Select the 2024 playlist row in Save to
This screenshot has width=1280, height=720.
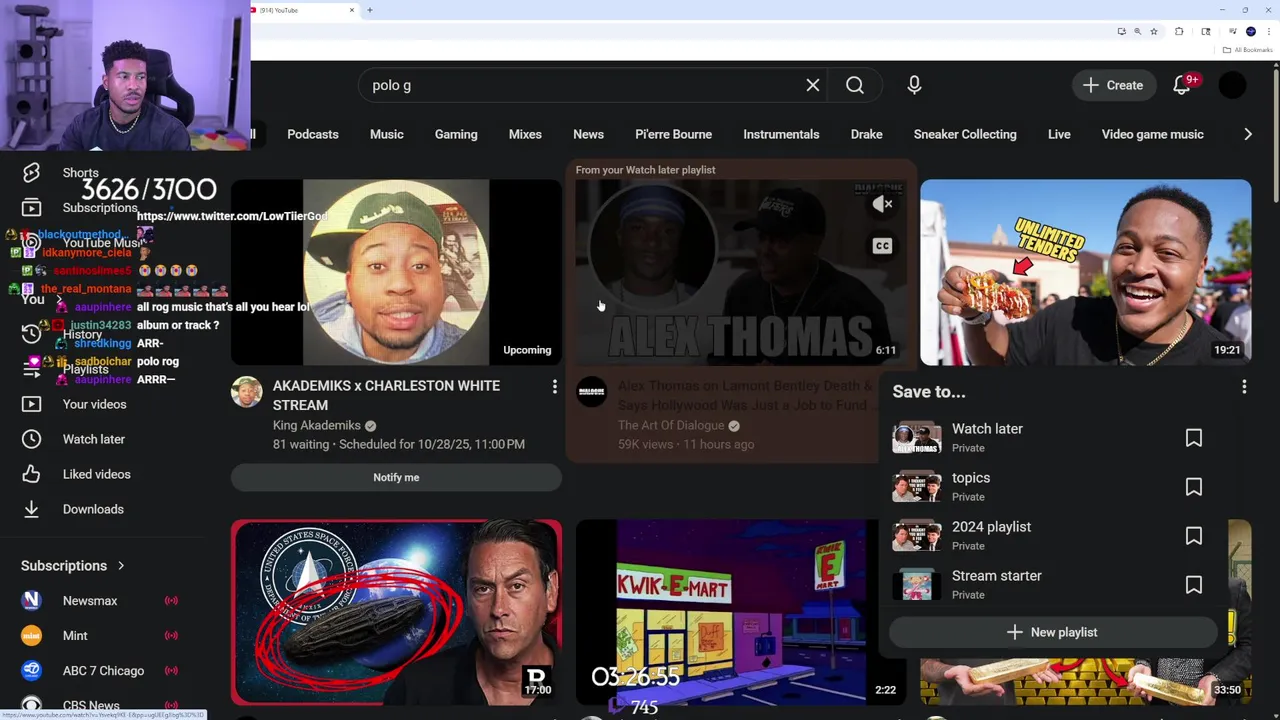[x=1052, y=536]
